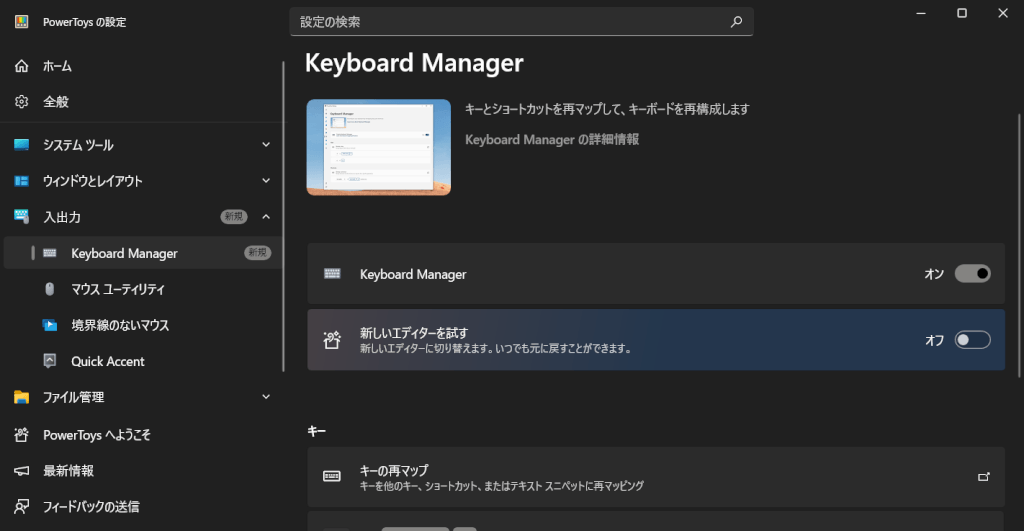The width and height of the screenshot is (1024, 531).
Task: Expand the システム ツール section
Action: [x=266, y=145]
